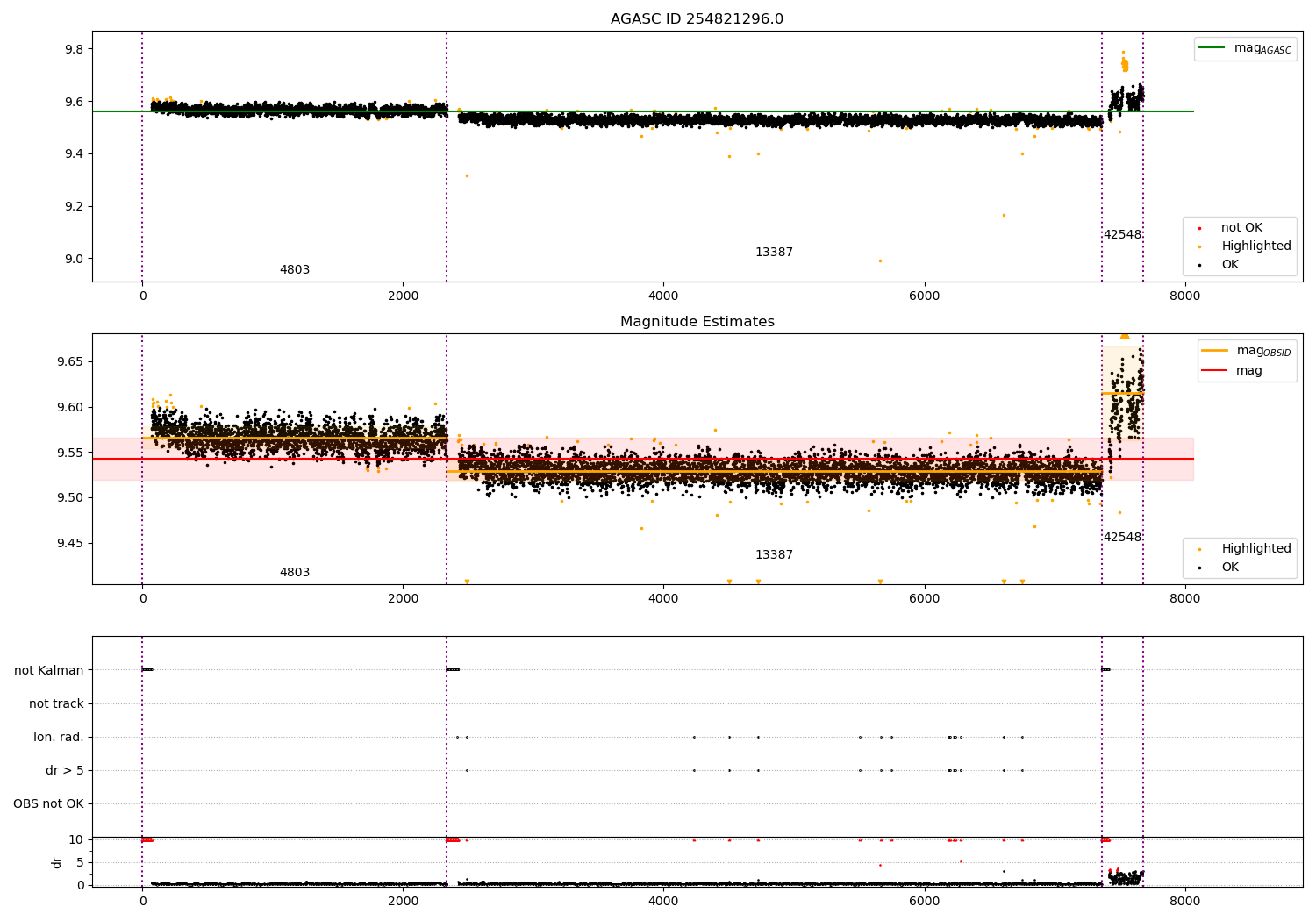Click the "4803" annotation in the middle plot
1316x921 pixels.
[295, 573]
